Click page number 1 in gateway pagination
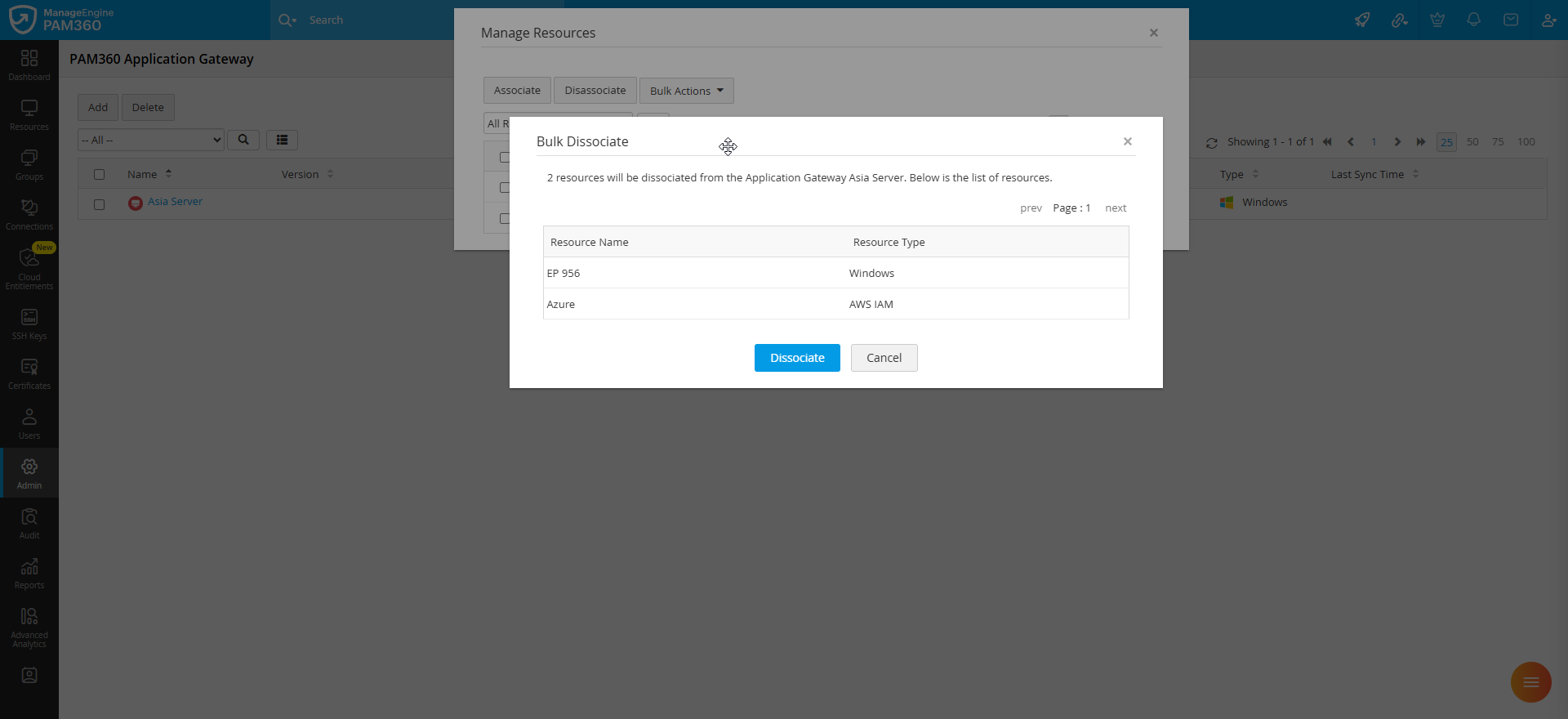1568x719 pixels. pos(1374,142)
